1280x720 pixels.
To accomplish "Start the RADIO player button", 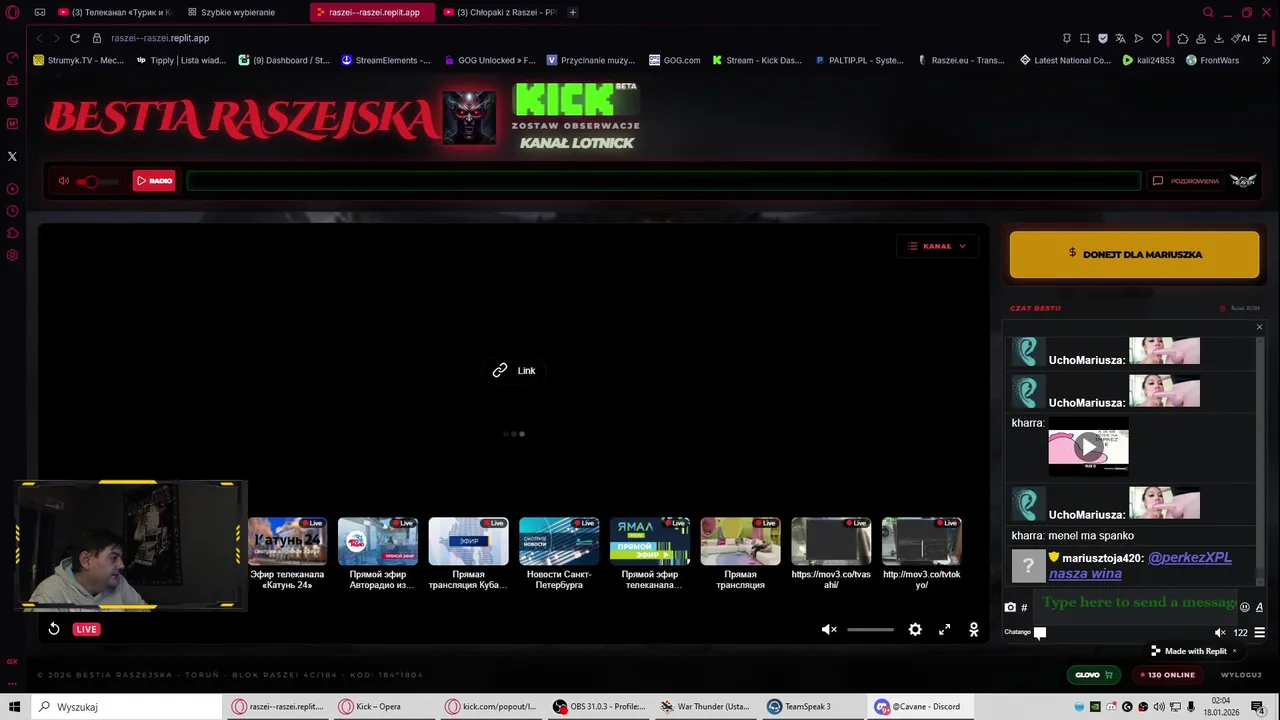I will [x=154, y=181].
